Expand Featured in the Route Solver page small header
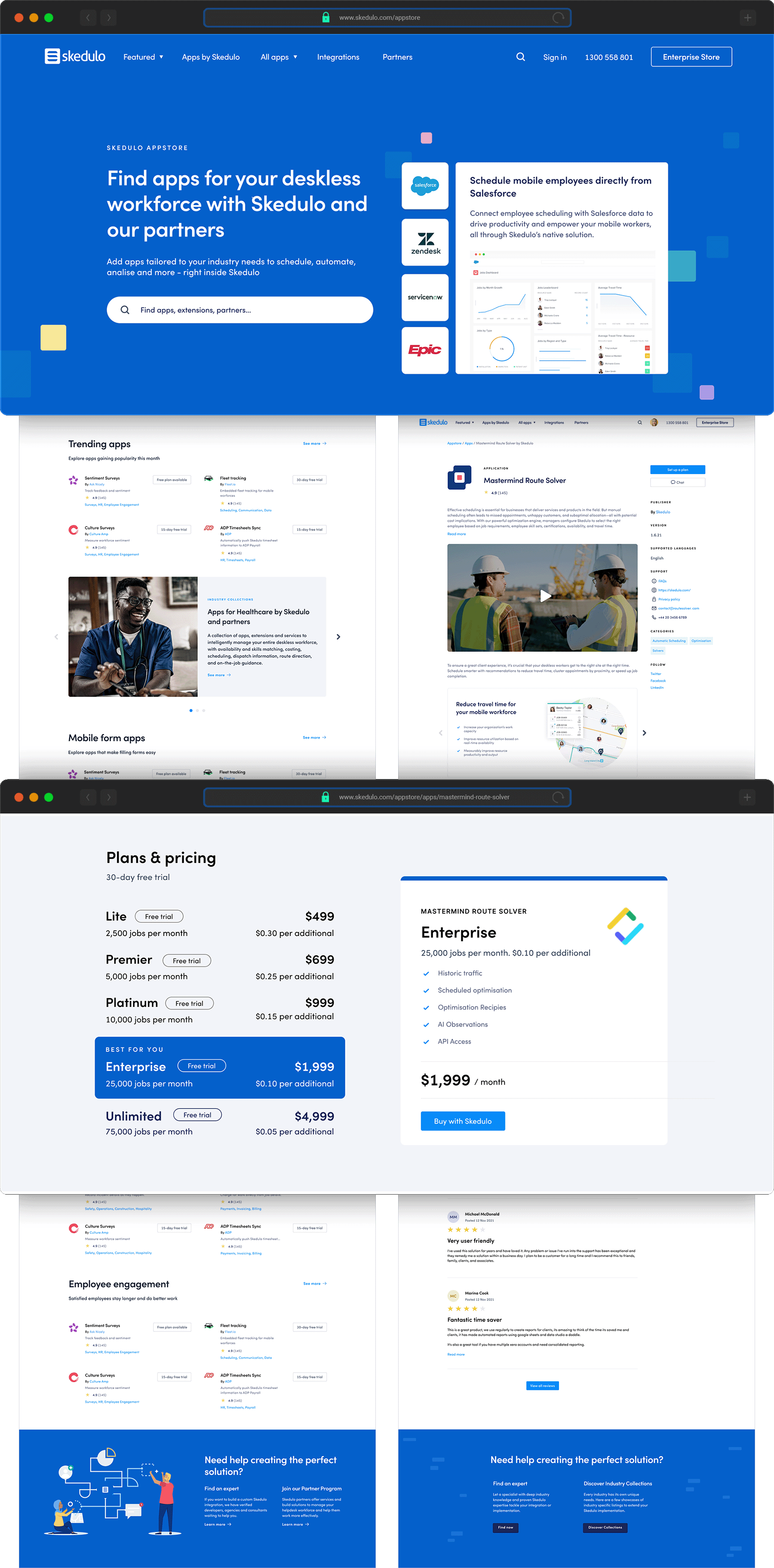This screenshot has width=774, height=1568. coord(464,422)
